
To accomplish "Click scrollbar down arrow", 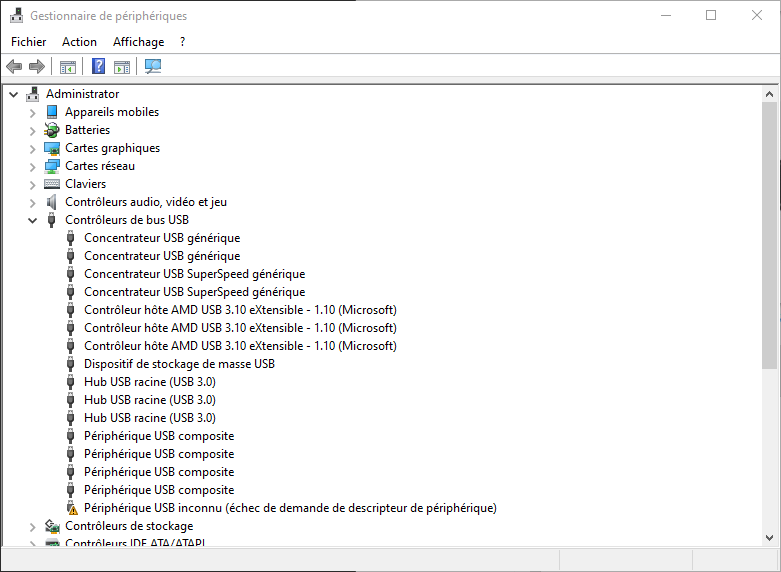I will click(770, 538).
